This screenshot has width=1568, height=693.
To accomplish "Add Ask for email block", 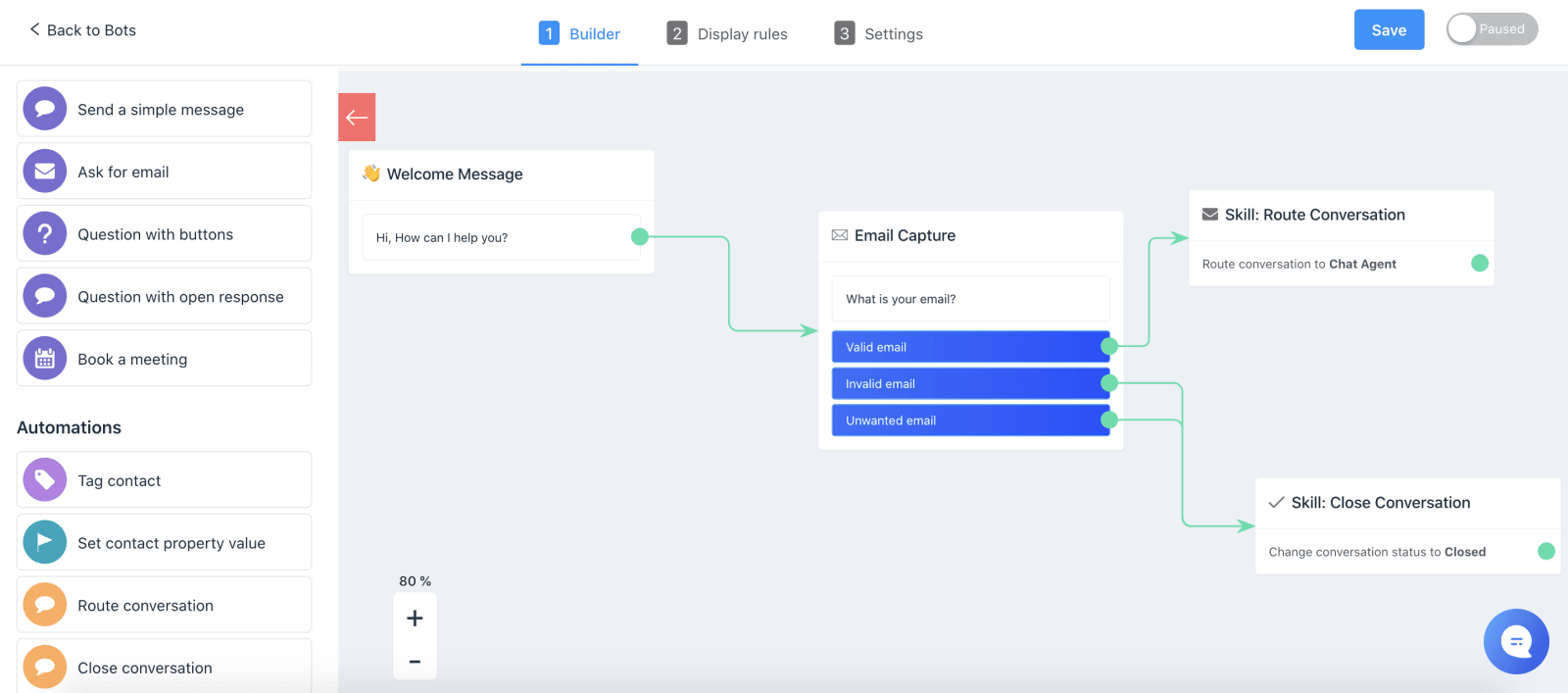I will (x=165, y=172).
